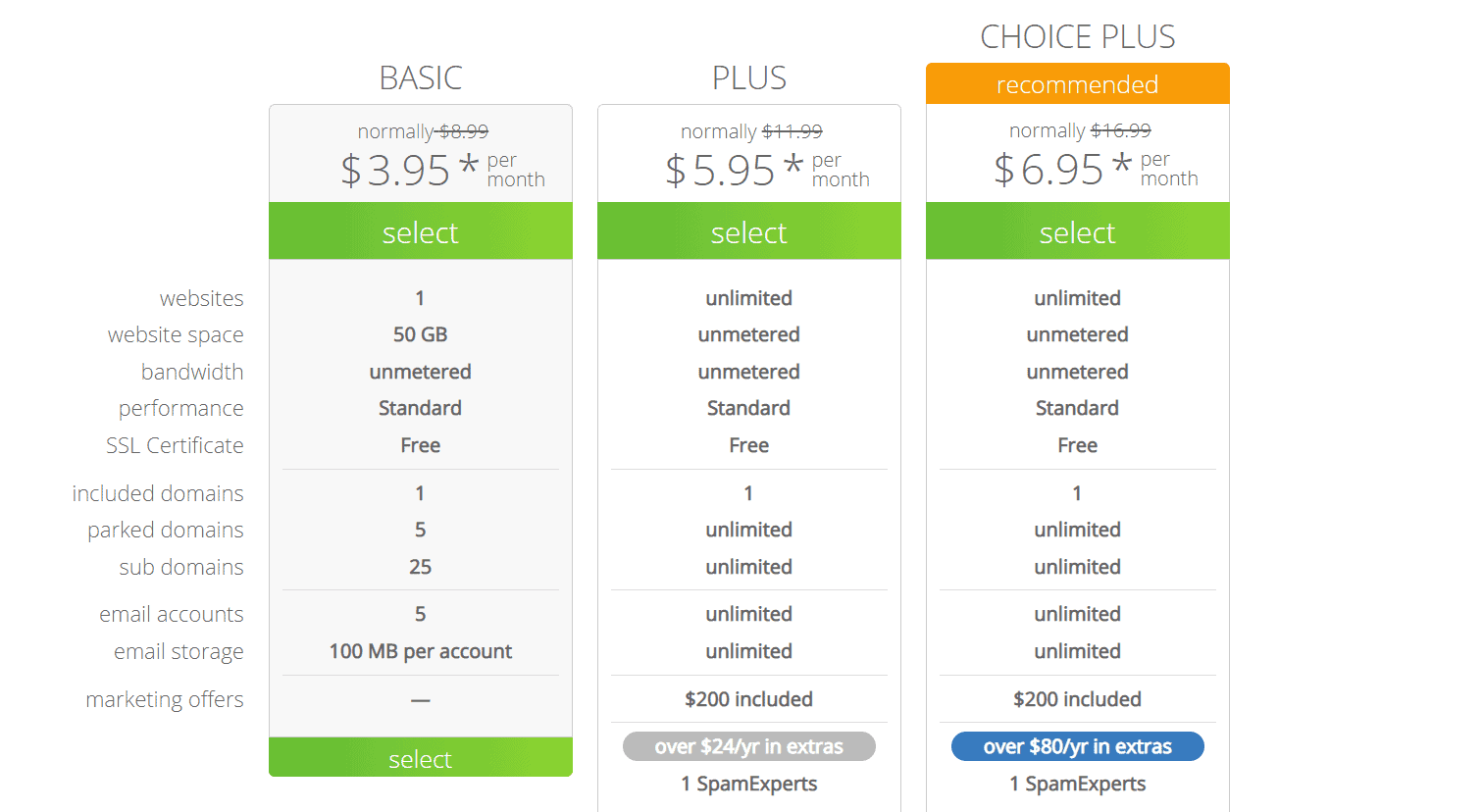
Task: Click the gray 'over $24/yr in extras' badge
Action: pos(749,746)
